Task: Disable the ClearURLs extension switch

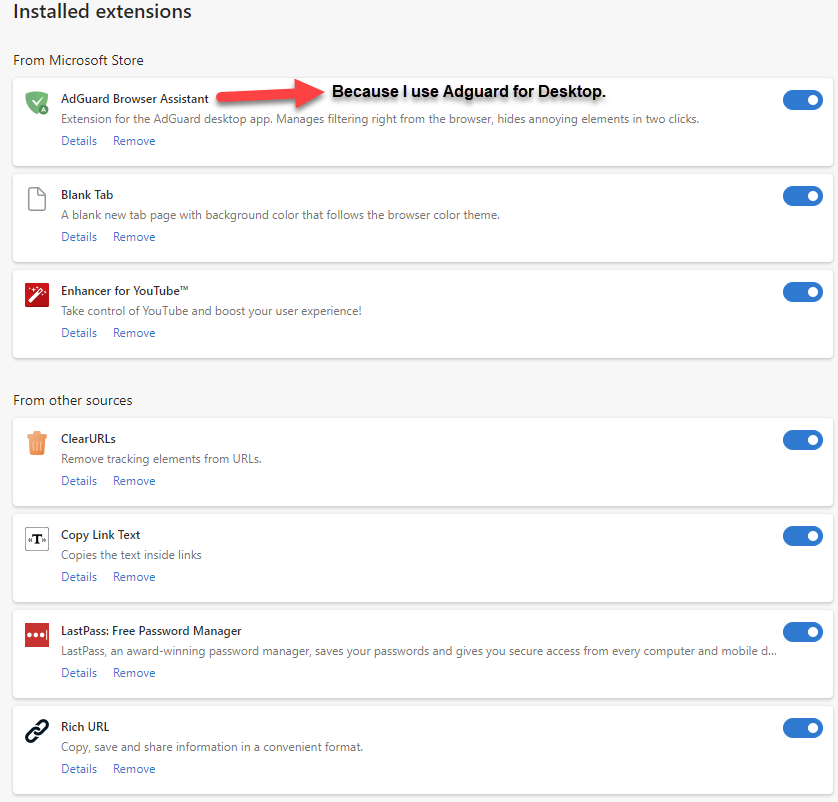Action: (802, 440)
